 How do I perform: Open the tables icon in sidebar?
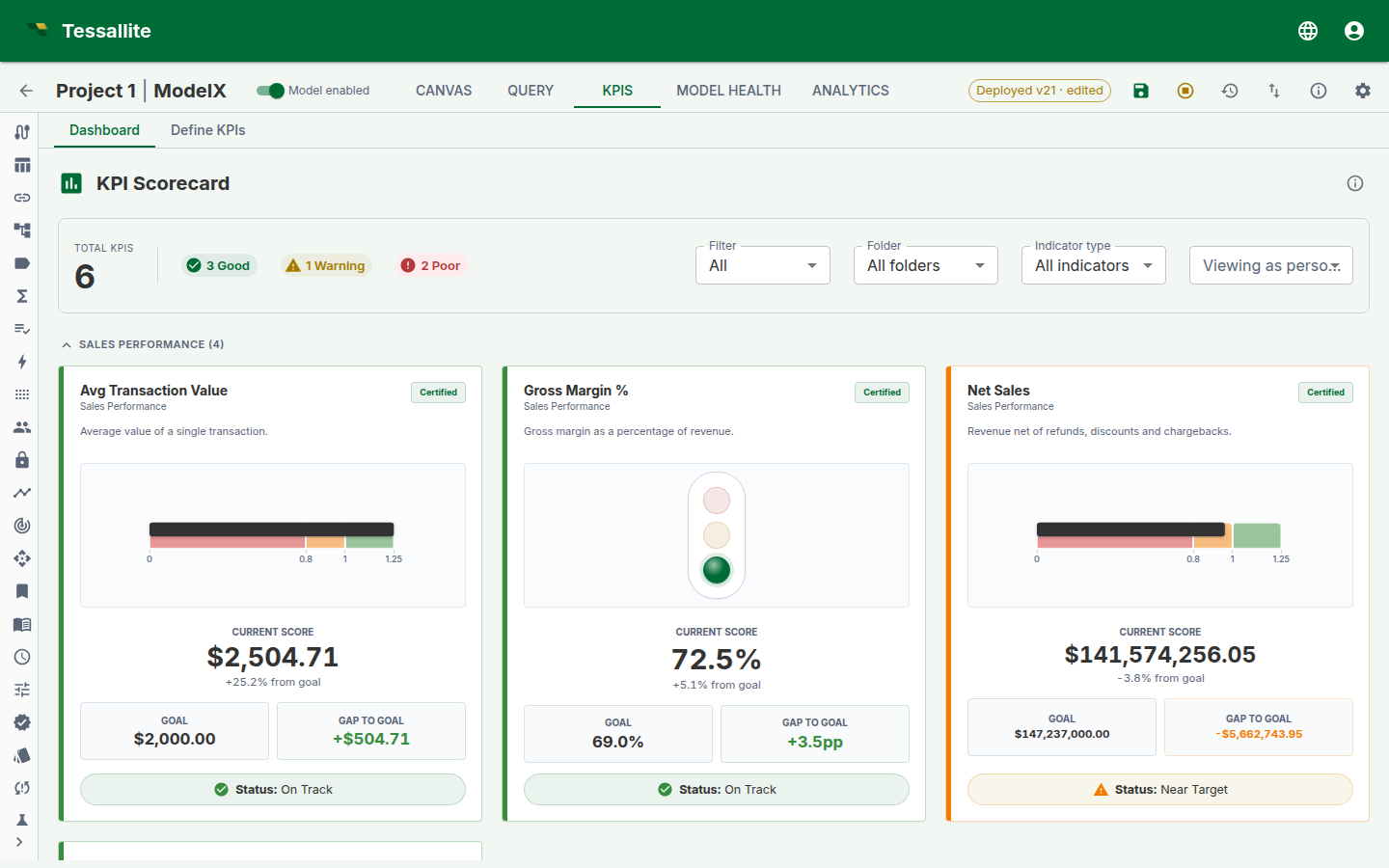(22, 165)
